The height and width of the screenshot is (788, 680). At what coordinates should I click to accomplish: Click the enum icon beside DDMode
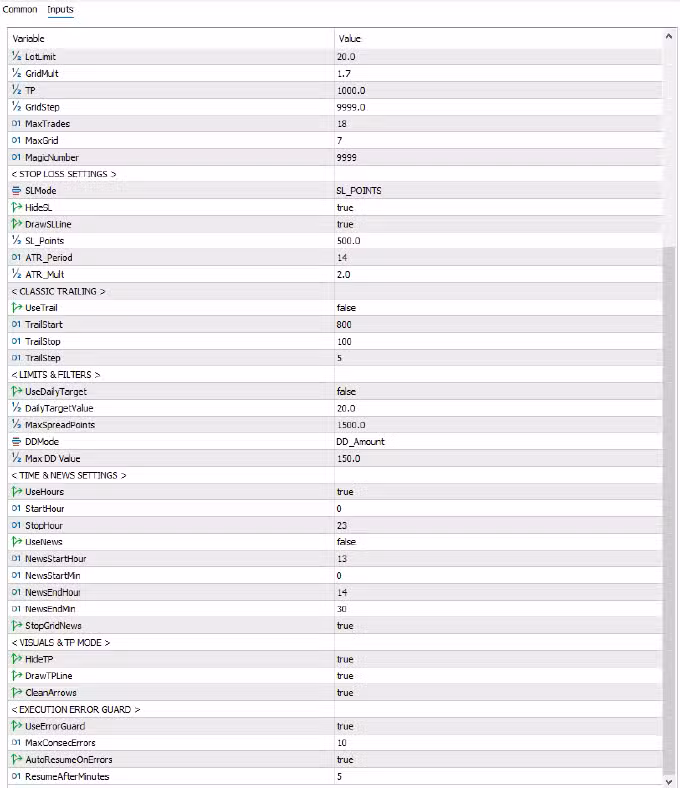point(16,441)
